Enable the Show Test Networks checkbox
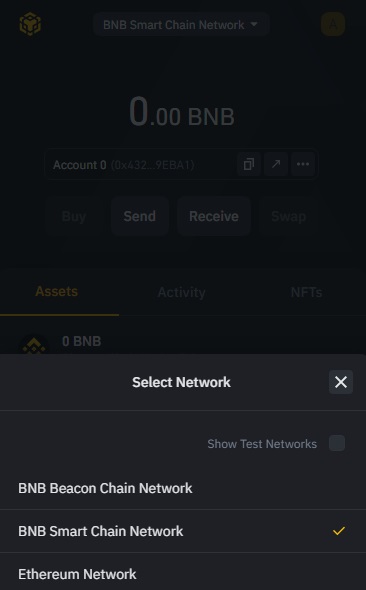Image resolution: width=366 pixels, height=590 pixels. pos(337,443)
